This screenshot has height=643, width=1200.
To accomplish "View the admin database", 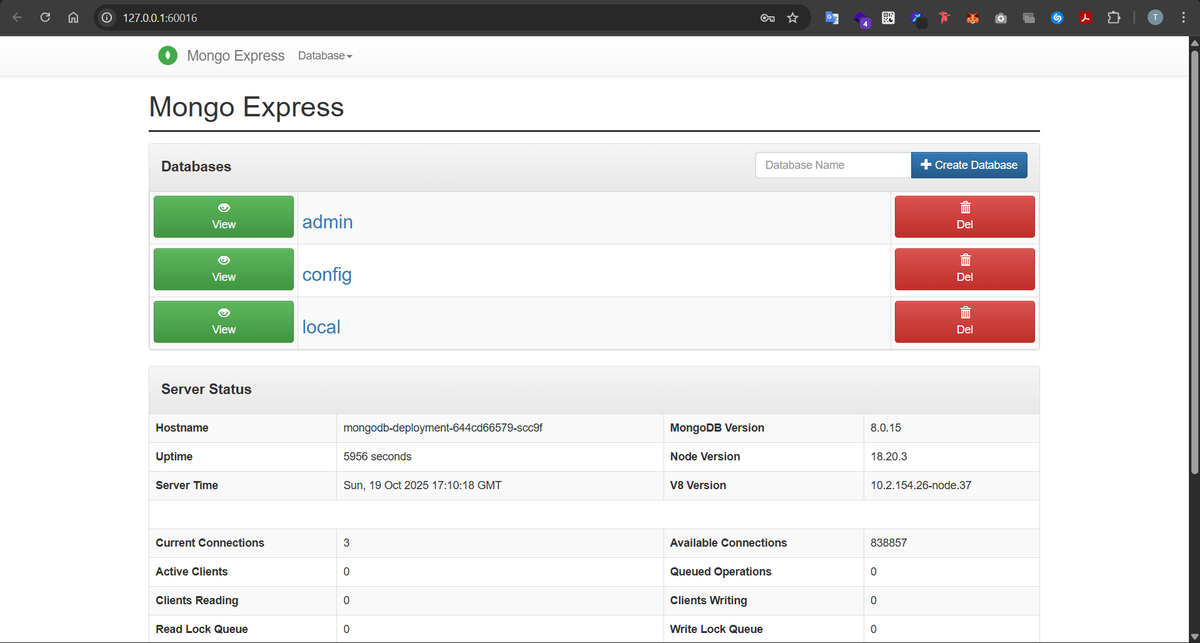I will pos(224,217).
